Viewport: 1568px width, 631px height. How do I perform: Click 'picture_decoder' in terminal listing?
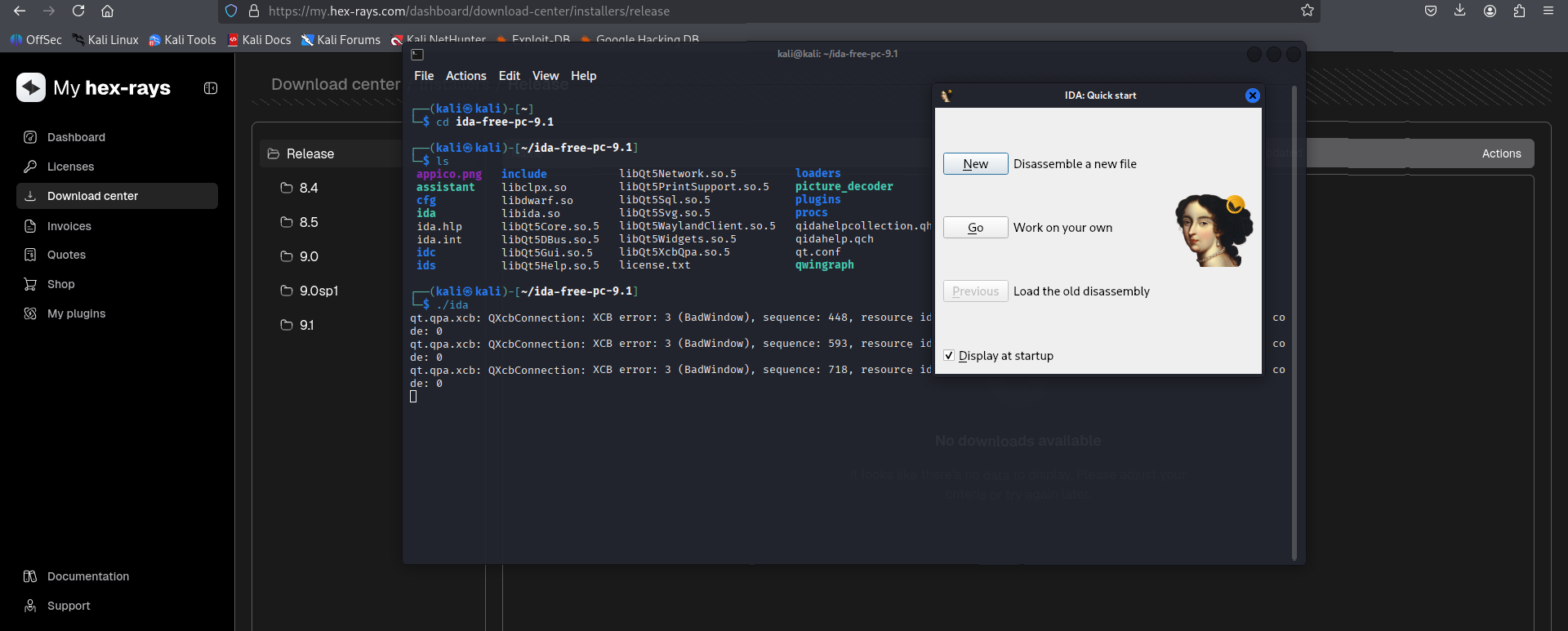pyautogui.click(x=844, y=187)
